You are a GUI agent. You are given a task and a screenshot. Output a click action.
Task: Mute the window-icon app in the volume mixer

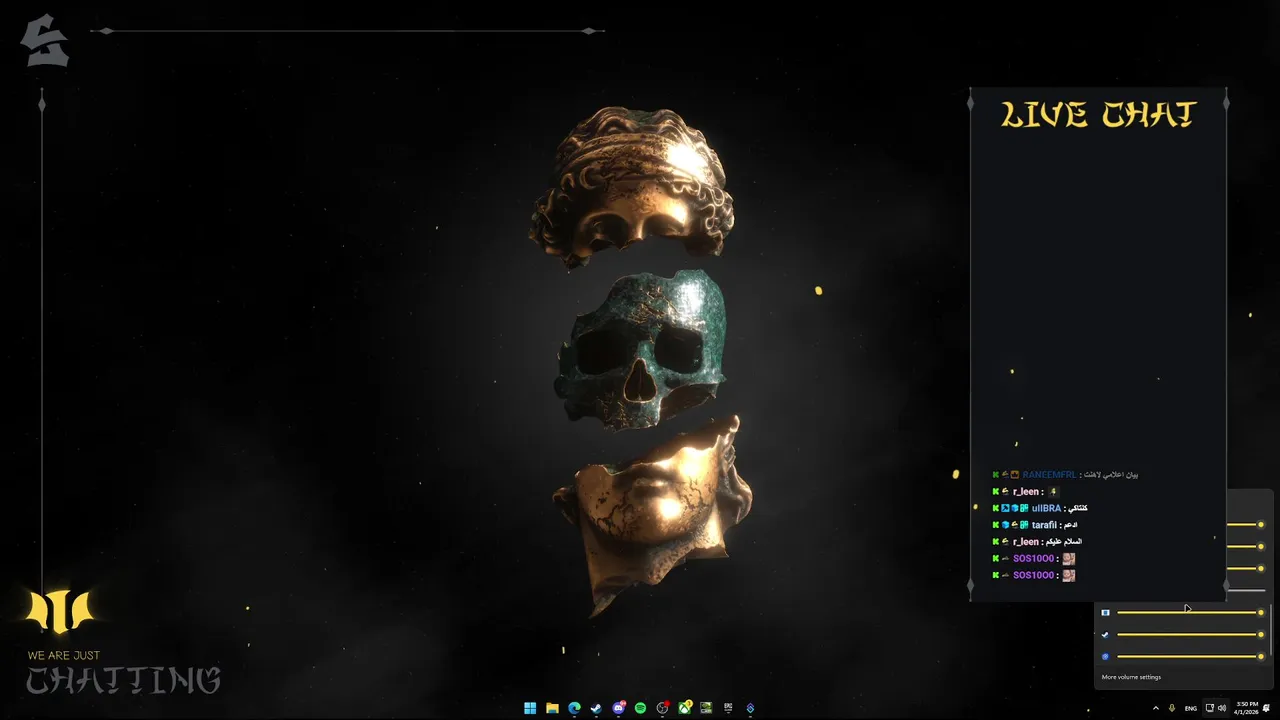(x=1105, y=612)
